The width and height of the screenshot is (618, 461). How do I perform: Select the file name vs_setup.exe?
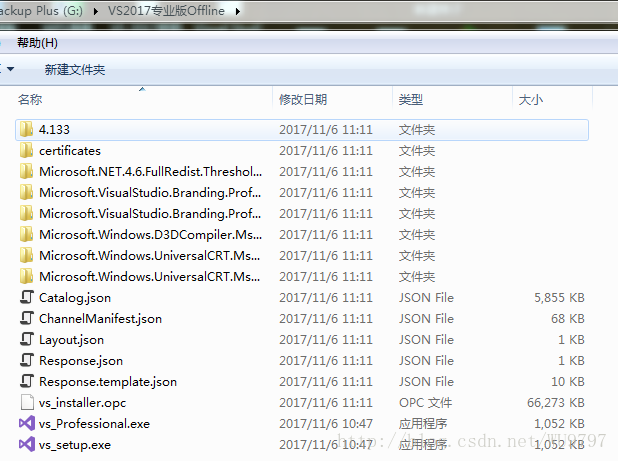pyautogui.click(x=75, y=445)
